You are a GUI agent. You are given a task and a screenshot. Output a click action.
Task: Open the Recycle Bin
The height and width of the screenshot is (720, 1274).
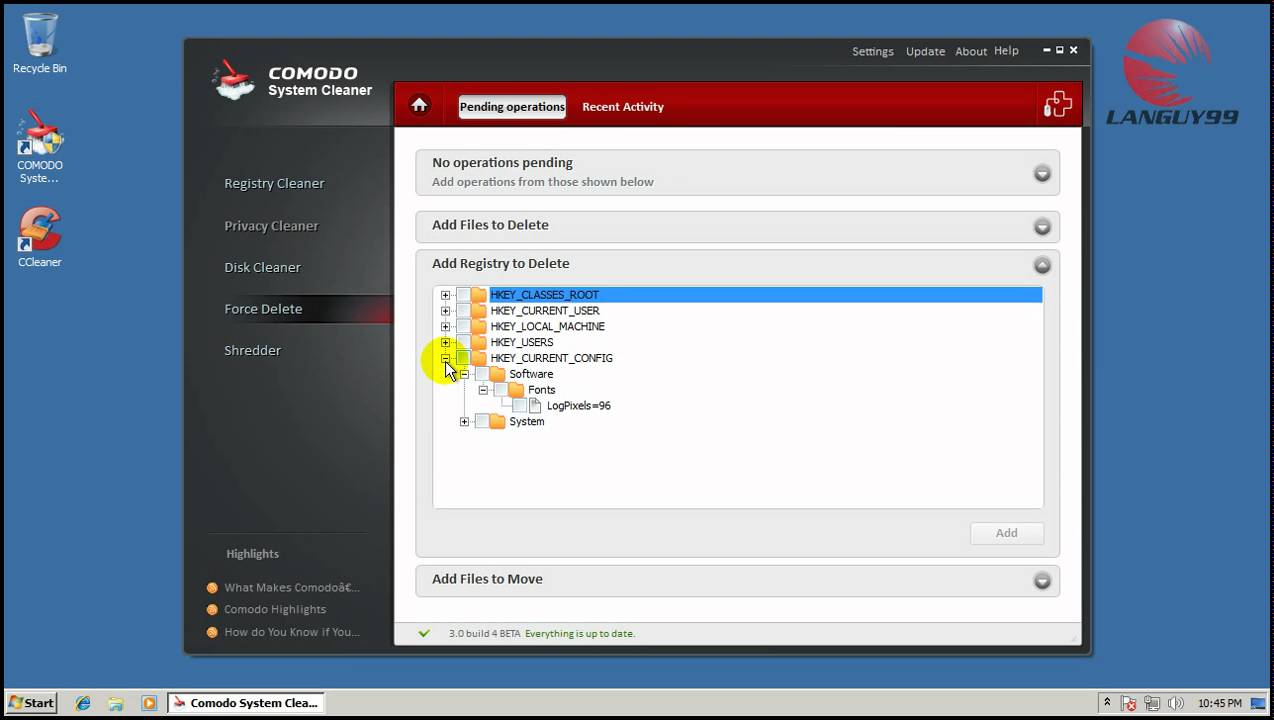pos(38,38)
